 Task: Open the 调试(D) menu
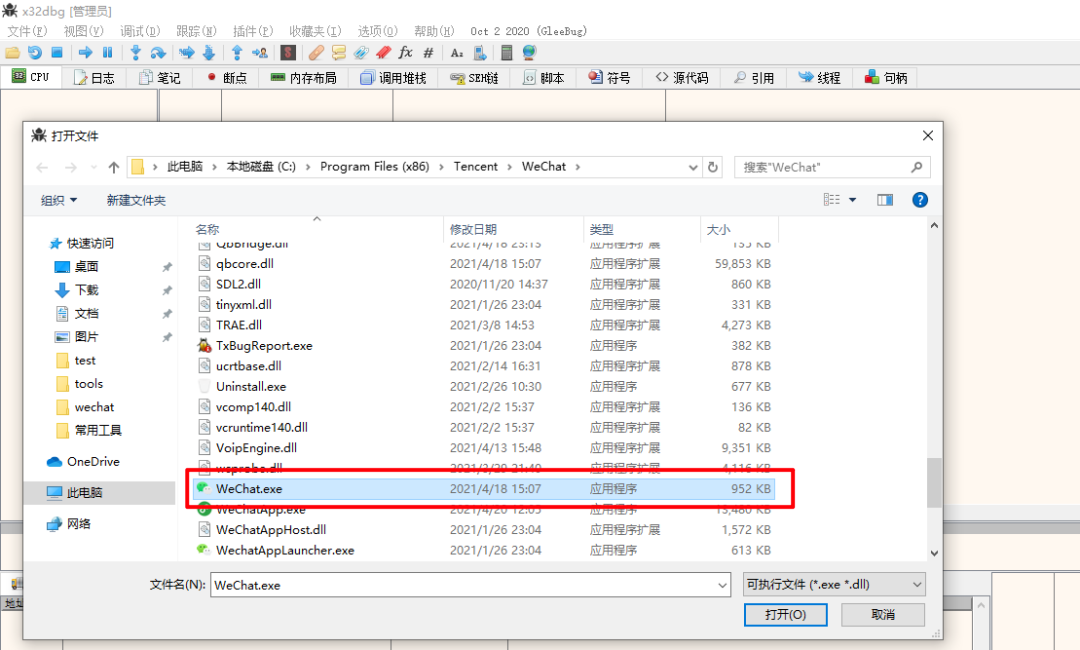click(x=141, y=31)
